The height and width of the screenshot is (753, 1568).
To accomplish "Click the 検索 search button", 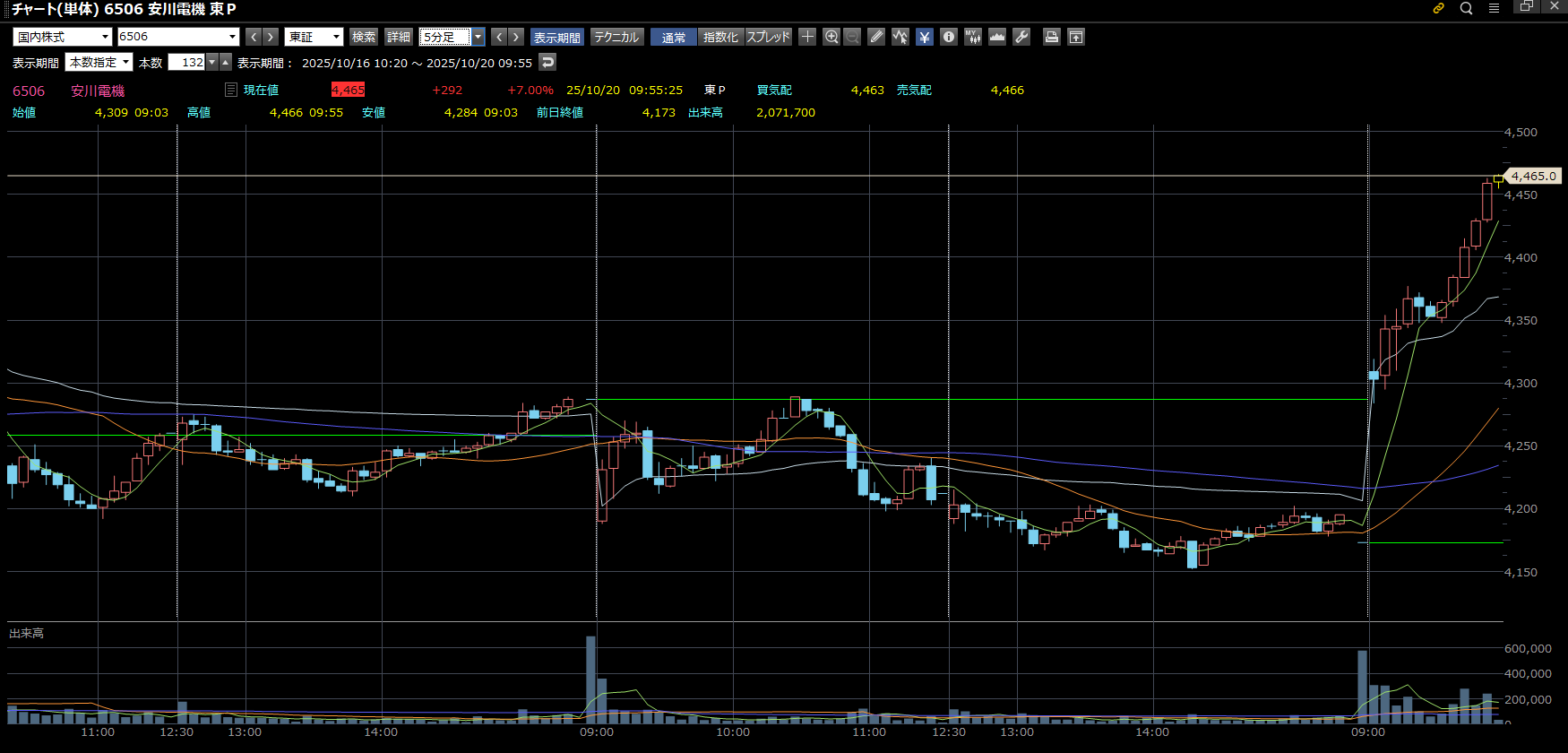I will click(x=364, y=37).
